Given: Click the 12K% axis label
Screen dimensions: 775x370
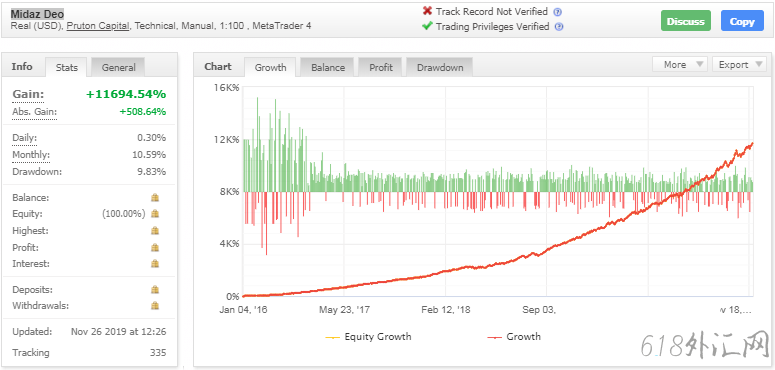Looking at the screenshot, I should [226, 140].
